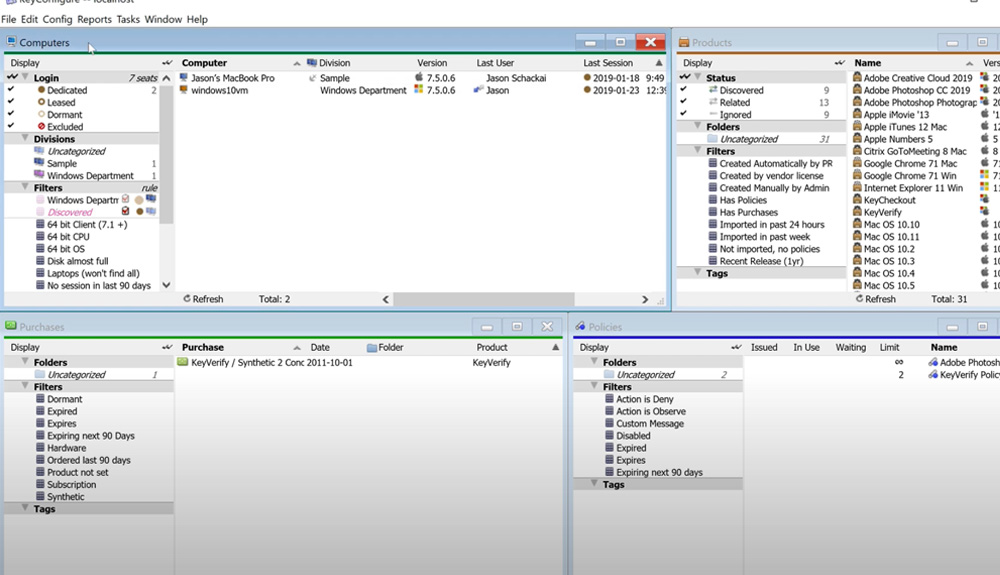Click the Computers window title icon
This screenshot has height=575, width=1000.
(x=11, y=42)
